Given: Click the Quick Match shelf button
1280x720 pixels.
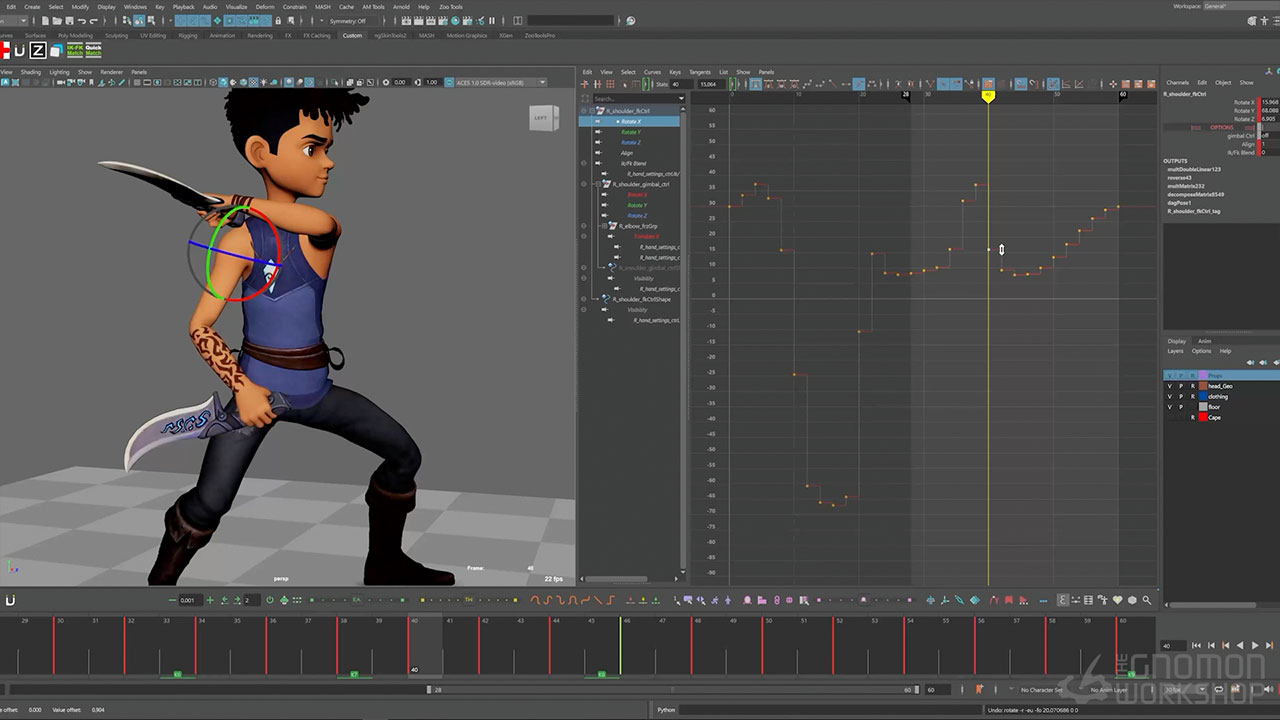Looking at the screenshot, I should pos(94,50).
